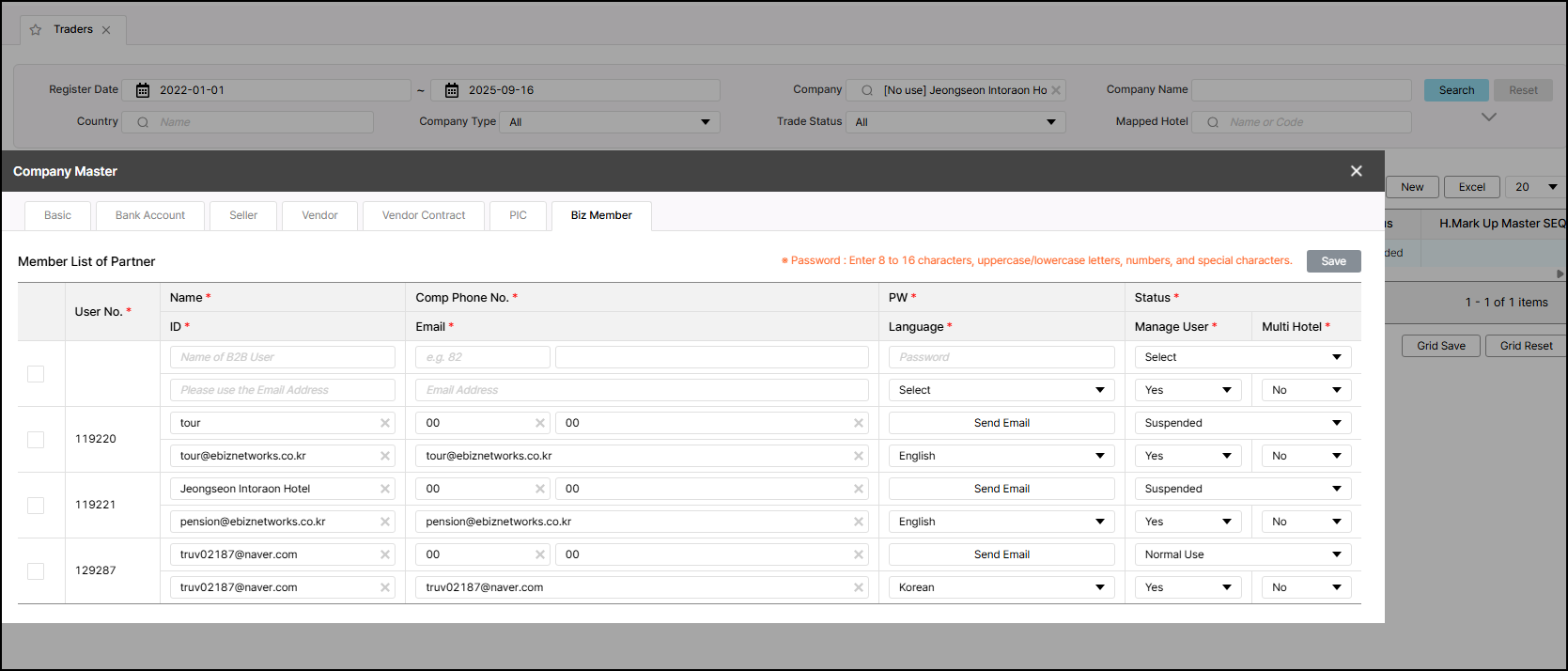Image resolution: width=1568 pixels, height=671 pixels.
Task: Open the end date calendar icon
Action: pyautogui.click(x=452, y=90)
